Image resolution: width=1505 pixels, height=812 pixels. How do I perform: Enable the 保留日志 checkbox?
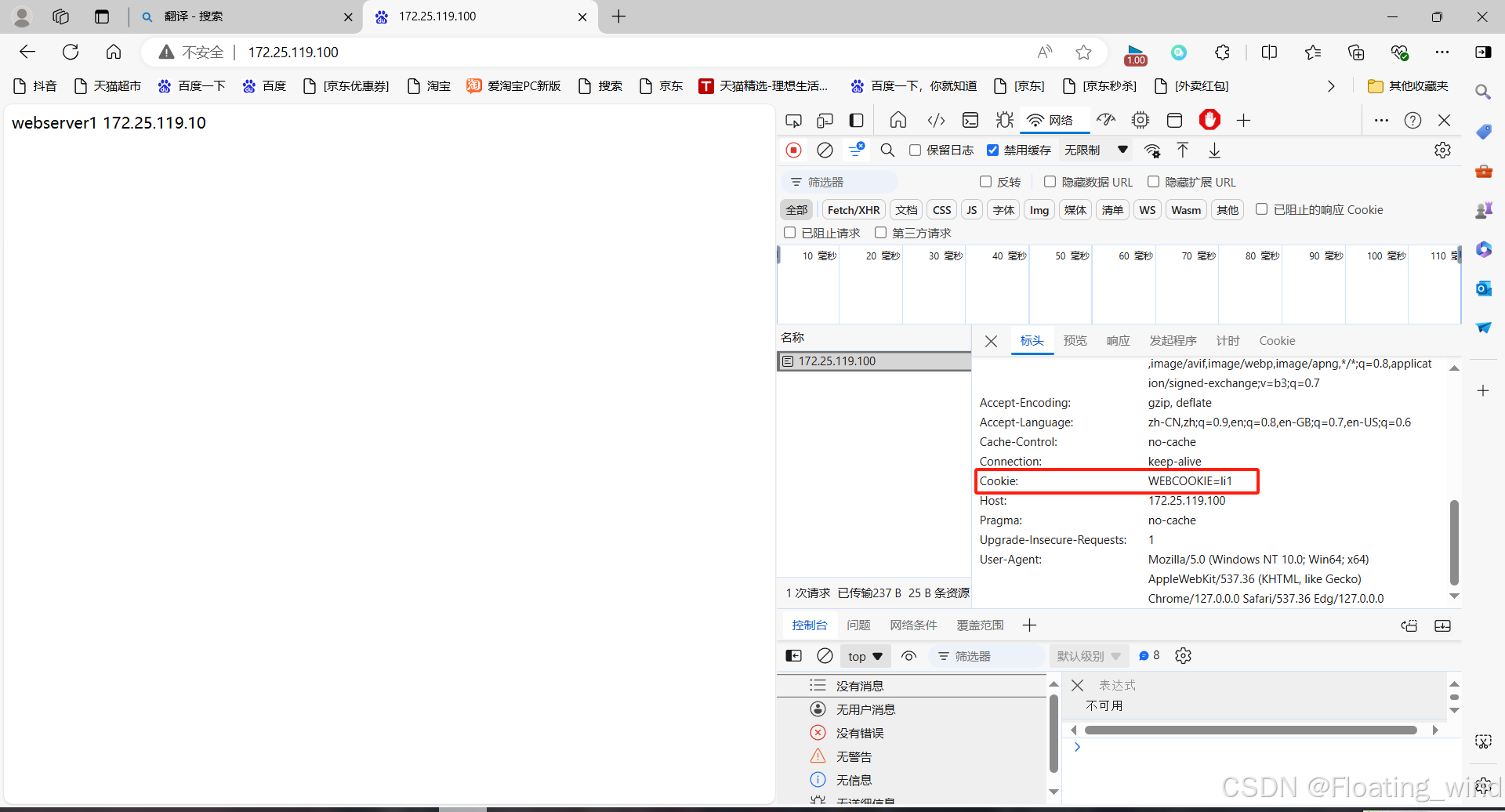915,150
